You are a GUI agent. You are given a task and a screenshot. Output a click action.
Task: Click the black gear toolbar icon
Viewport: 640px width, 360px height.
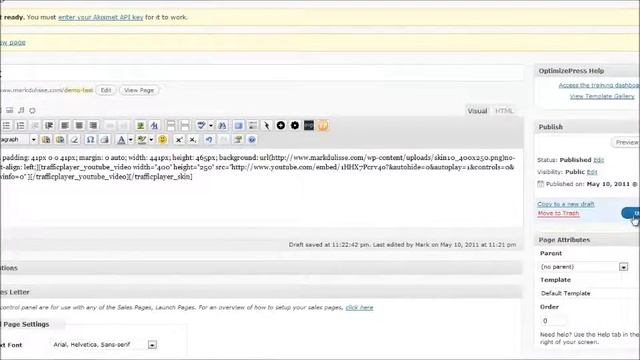(x=295, y=125)
